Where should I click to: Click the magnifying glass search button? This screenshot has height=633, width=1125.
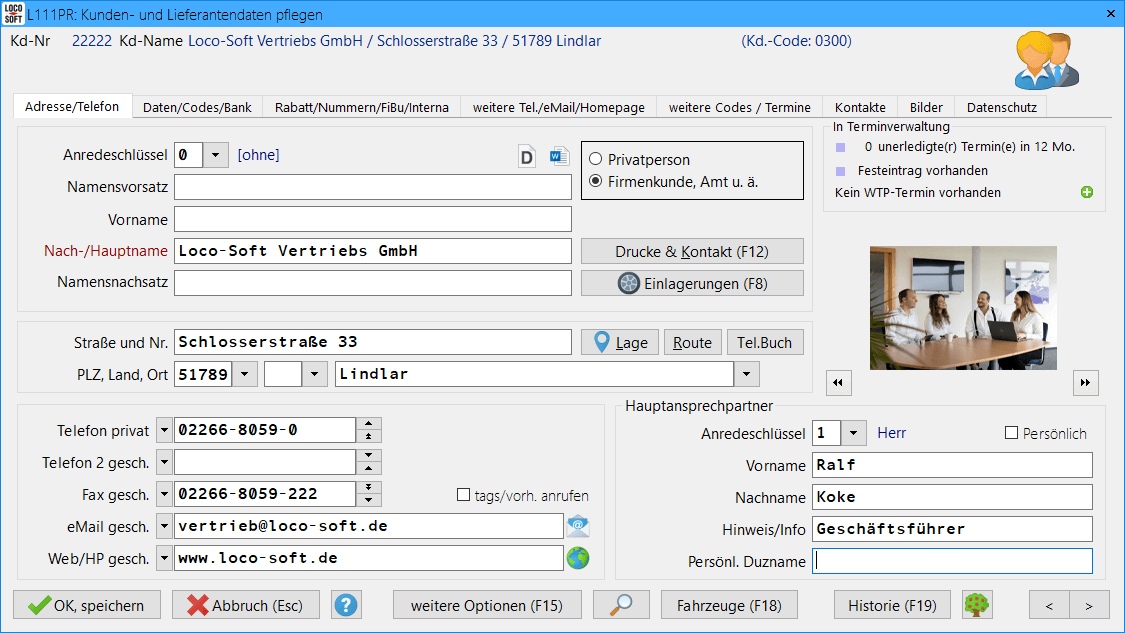[x=621, y=605]
